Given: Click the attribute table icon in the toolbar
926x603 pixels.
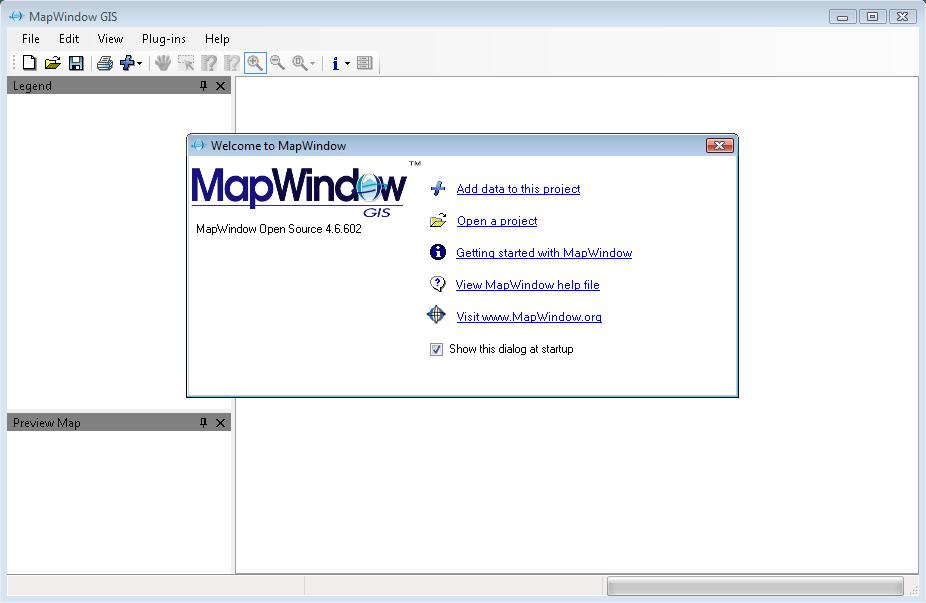Looking at the screenshot, I should click(364, 63).
